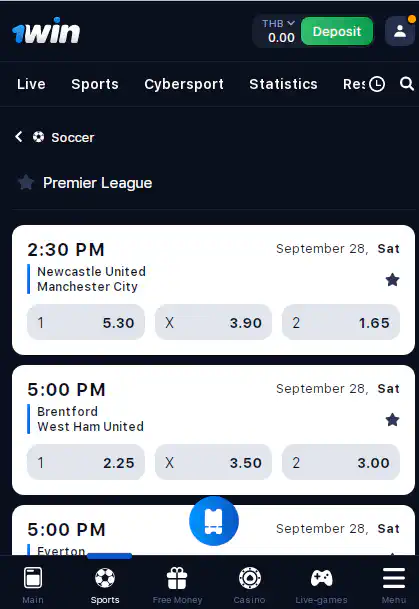Screen dimensions: 419x609
Task: Open Main tab in bottom navigation
Action: tap(33, 585)
